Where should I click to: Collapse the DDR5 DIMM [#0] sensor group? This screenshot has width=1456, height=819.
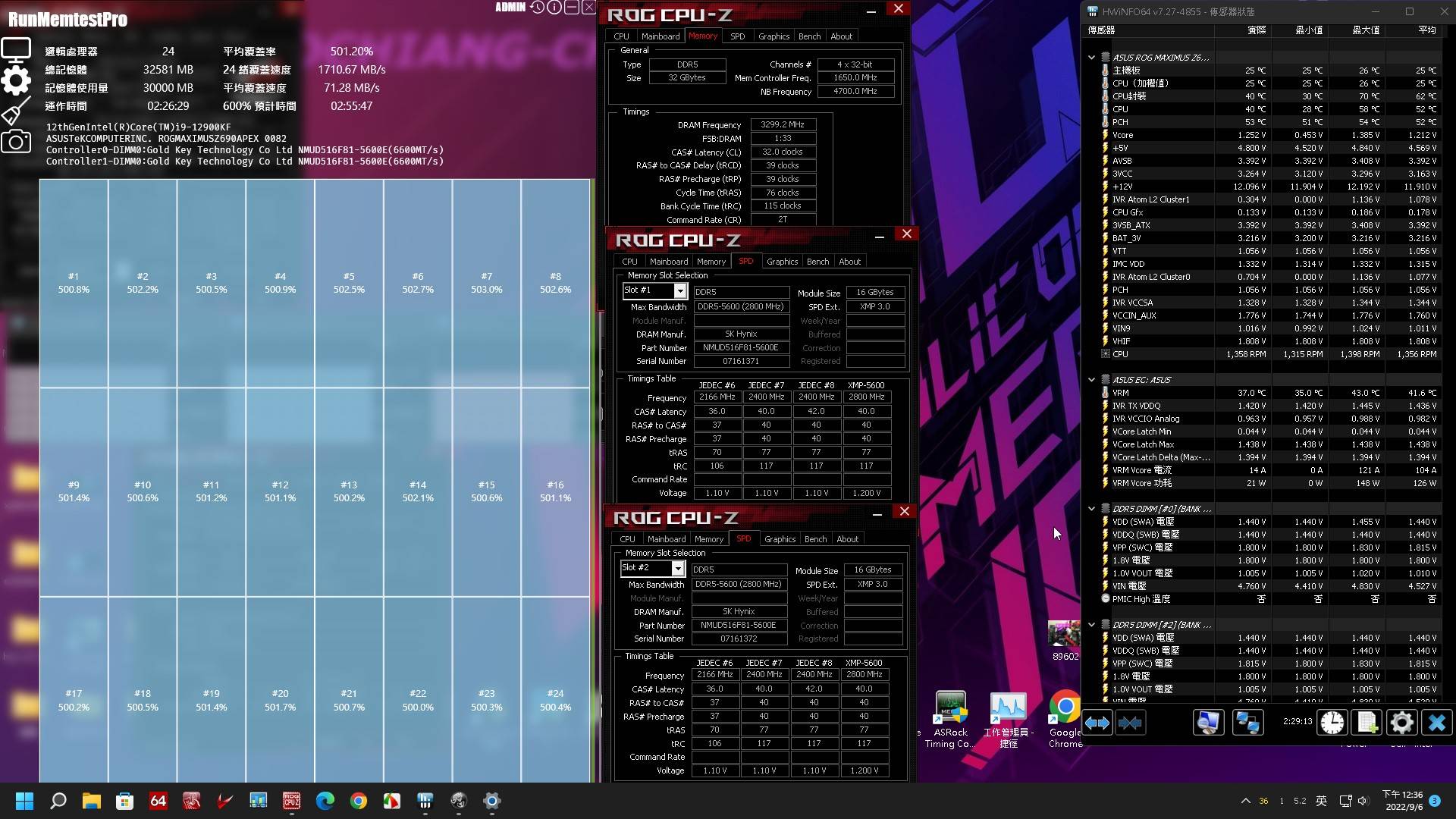click(x=1091, y=509)
